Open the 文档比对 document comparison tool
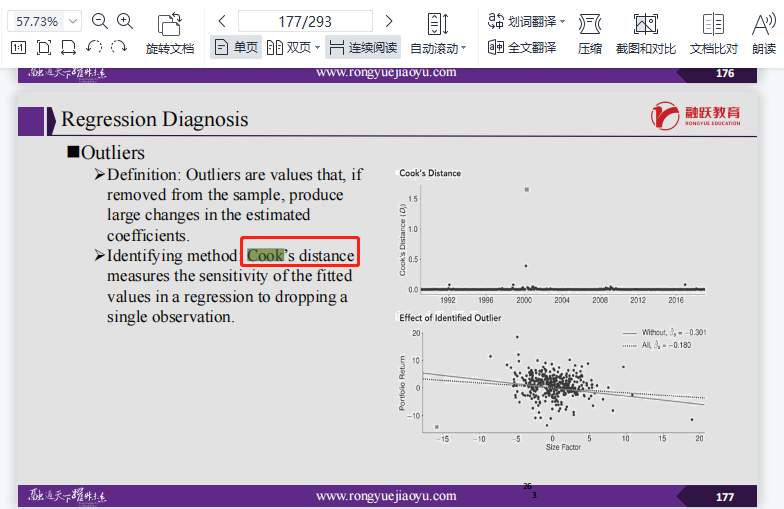Viewport: 784px width, 509px height. pyautogui.click(x=713, y=33)
